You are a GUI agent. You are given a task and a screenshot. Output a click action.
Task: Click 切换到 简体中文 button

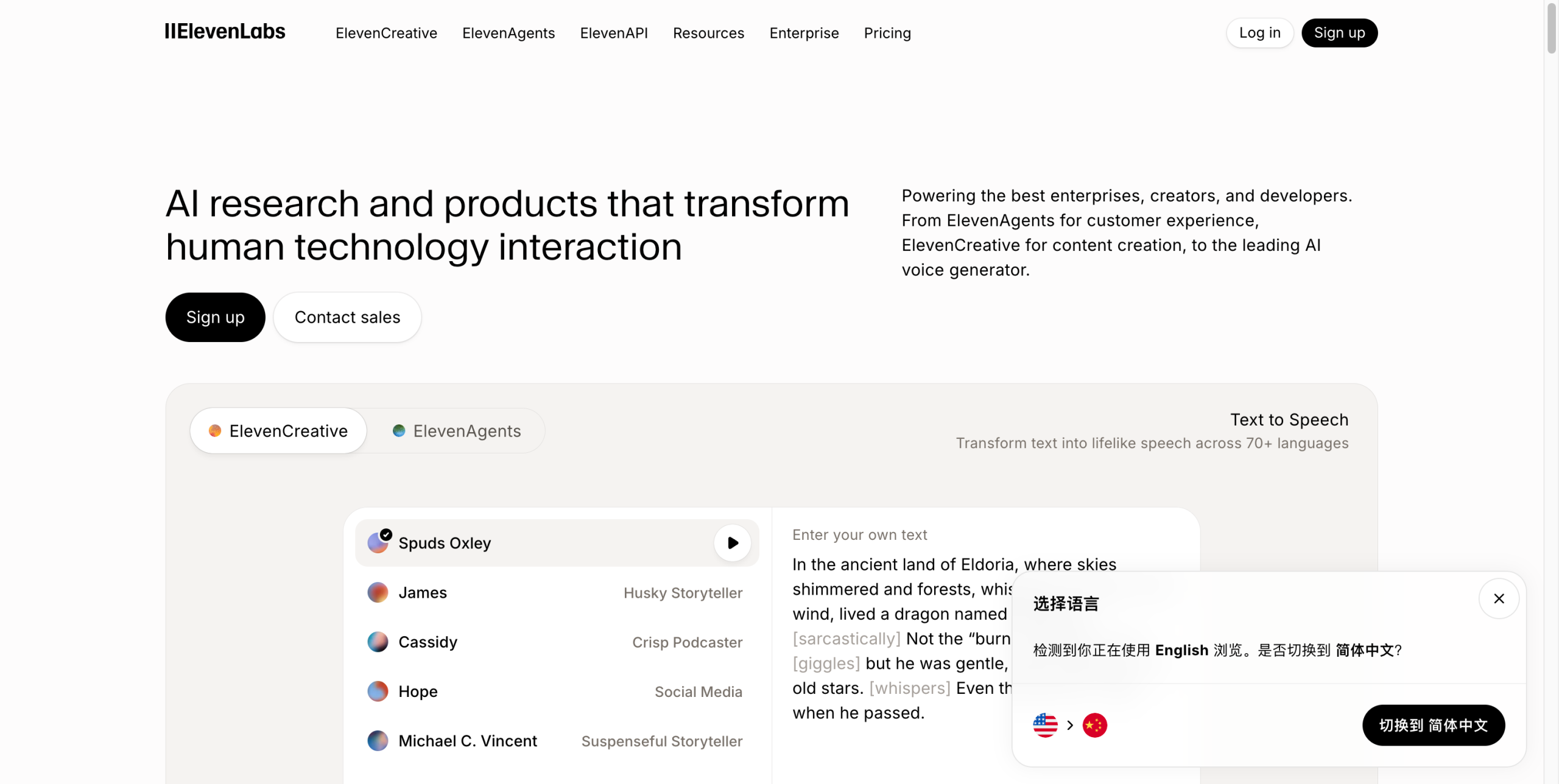[x=1434, y=725]
